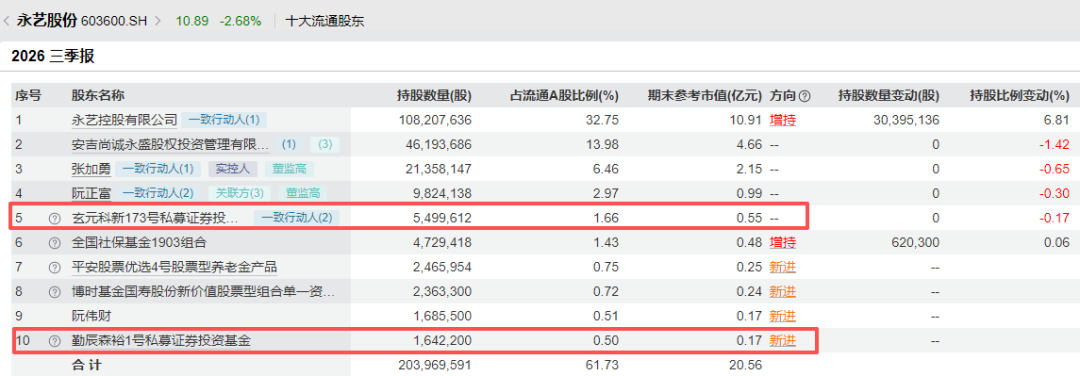Click change amount 30,395,136
This screenshot has width=1080, height=376.
pyautogui.click(x=906, y=120)
